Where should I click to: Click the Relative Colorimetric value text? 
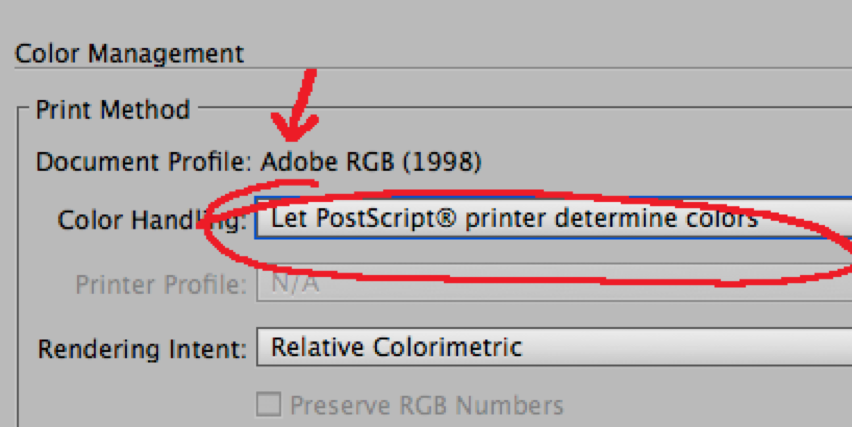click(x=397, y=347)
